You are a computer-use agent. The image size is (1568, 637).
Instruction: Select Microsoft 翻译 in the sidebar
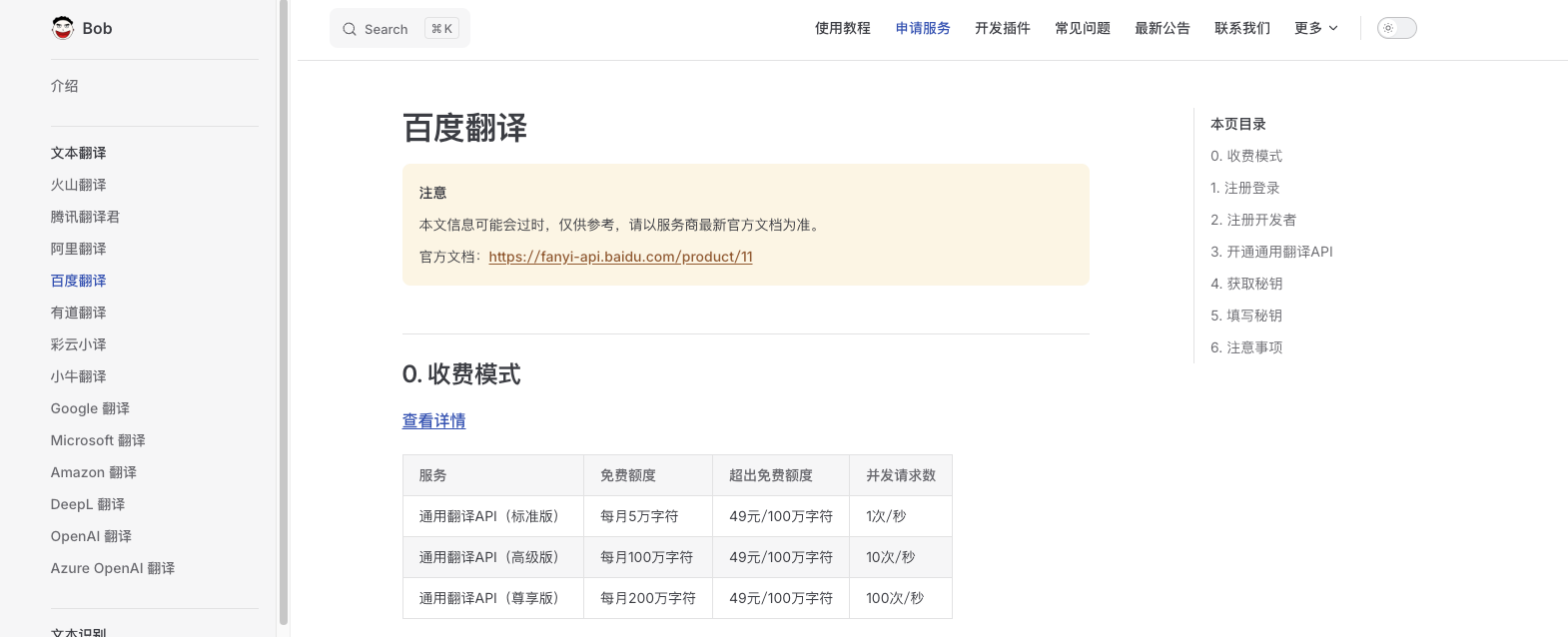pyautogui.click(x=98, y=440)
